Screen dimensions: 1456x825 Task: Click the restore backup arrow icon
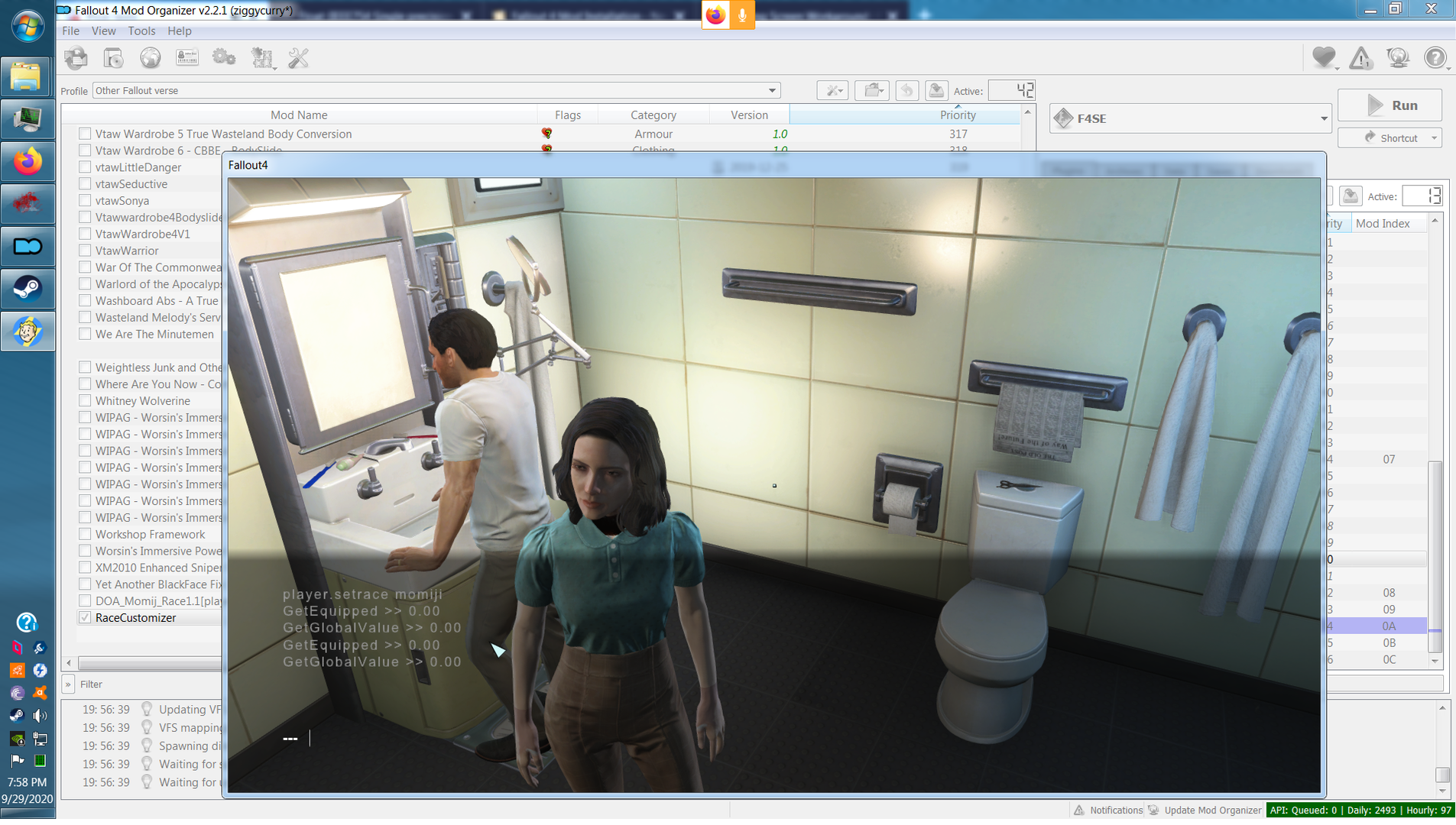coord(906,91)
